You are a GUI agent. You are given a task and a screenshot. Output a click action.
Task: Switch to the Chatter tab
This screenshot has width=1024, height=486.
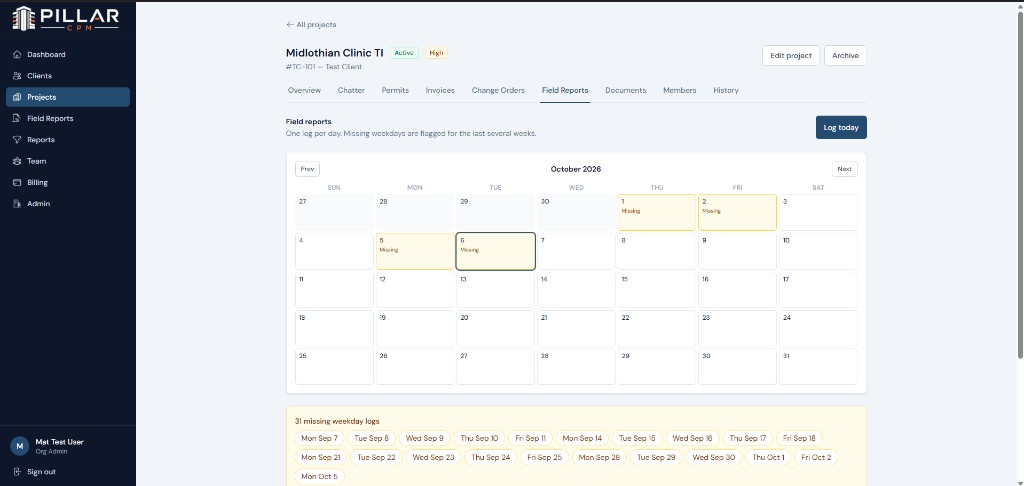click(x=351, y=90)
